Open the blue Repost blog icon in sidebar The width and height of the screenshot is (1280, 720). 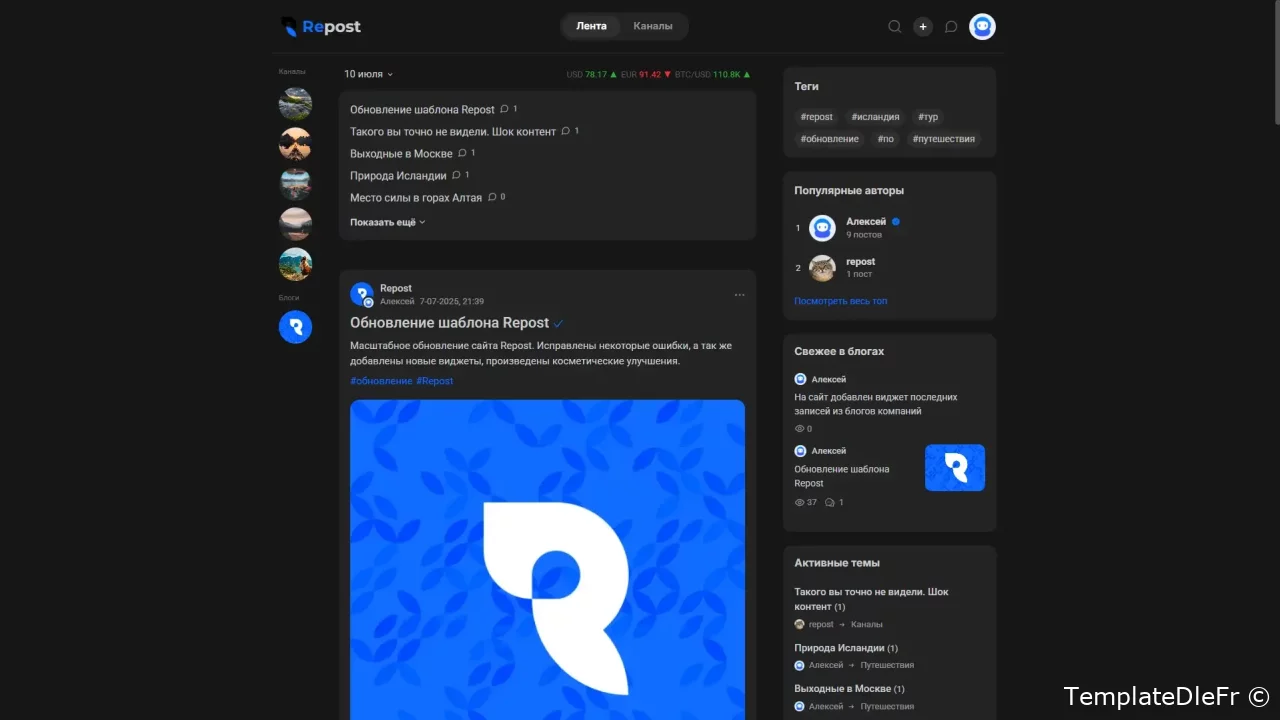point(295,327)
